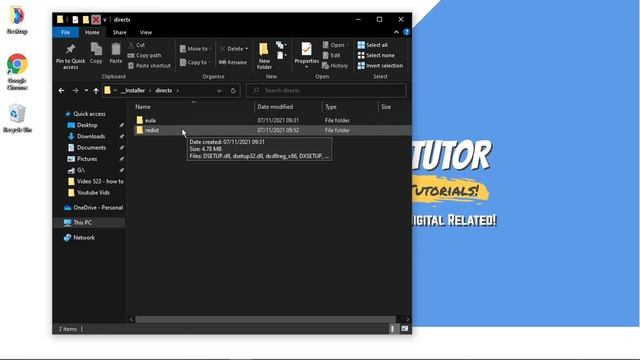Click directx in the address path
Image resolution: width=640 pixels, height=360 pixels.
pyautogui.click(x=164, y=91)
